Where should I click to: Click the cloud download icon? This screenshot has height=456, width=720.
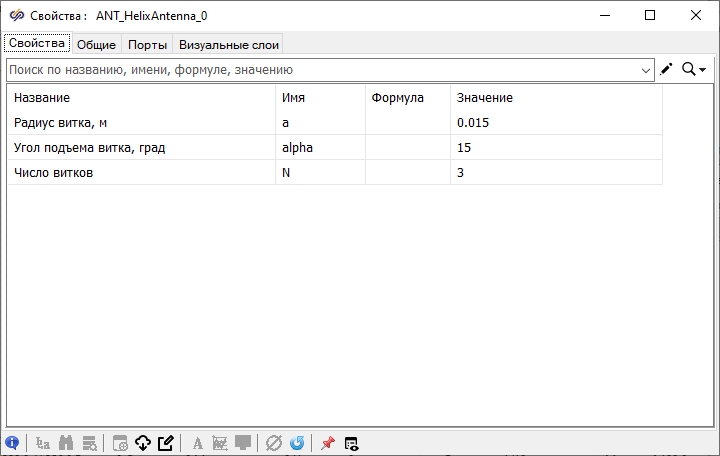point(142,443)
